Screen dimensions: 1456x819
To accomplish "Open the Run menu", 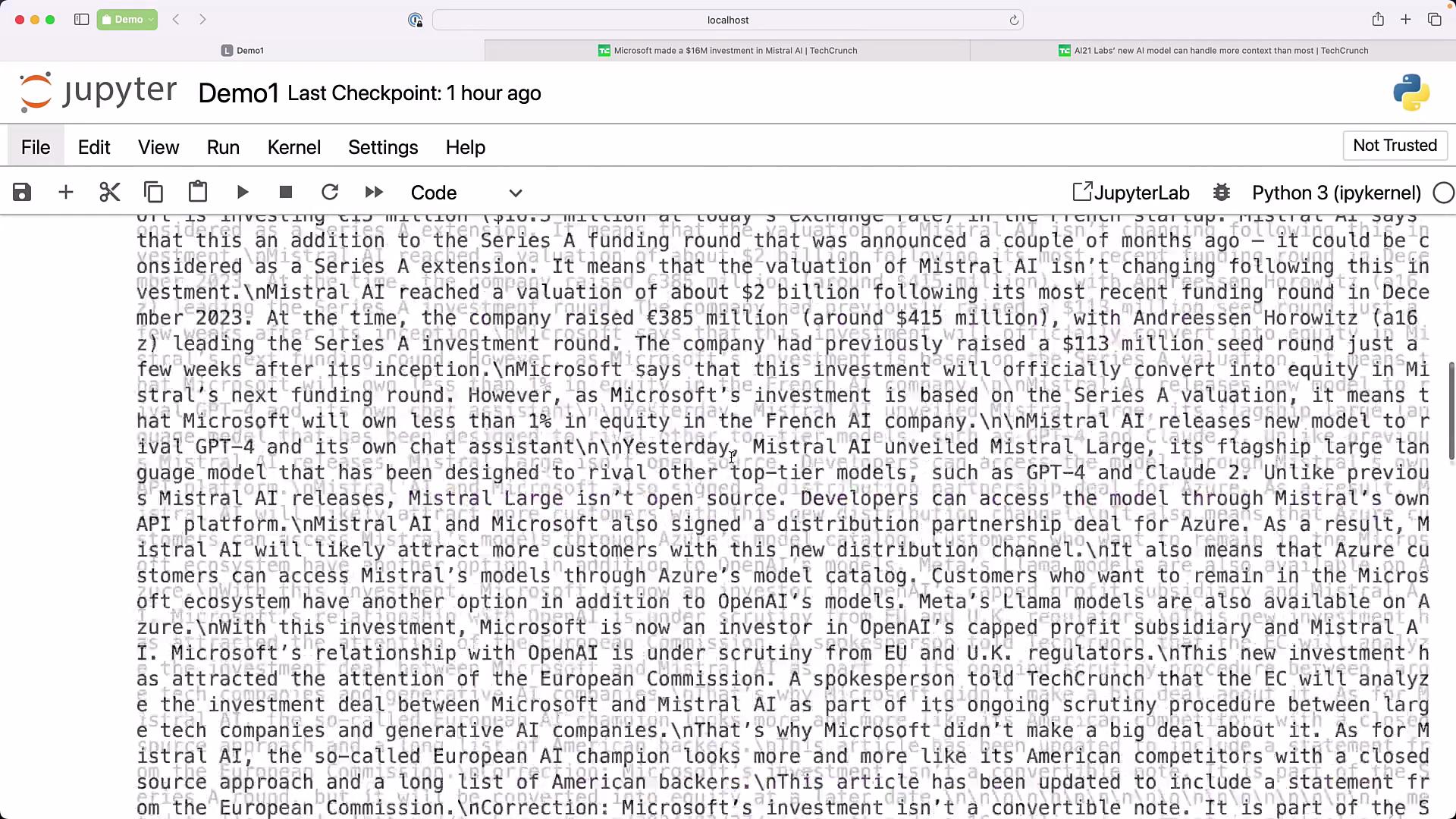I will [223, 147].
